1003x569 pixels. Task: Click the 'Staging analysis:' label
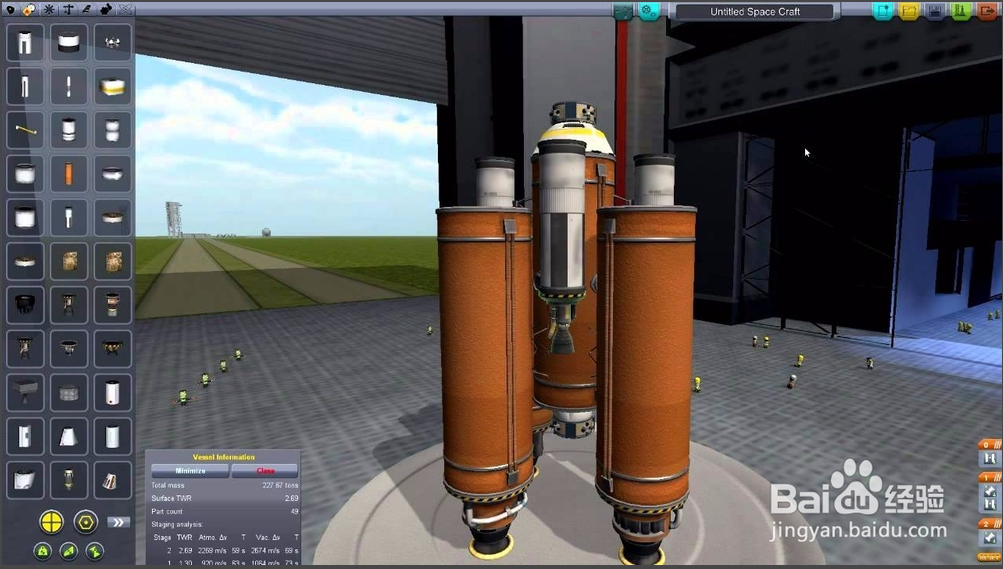pyautogui.click(x=177, y=524)
